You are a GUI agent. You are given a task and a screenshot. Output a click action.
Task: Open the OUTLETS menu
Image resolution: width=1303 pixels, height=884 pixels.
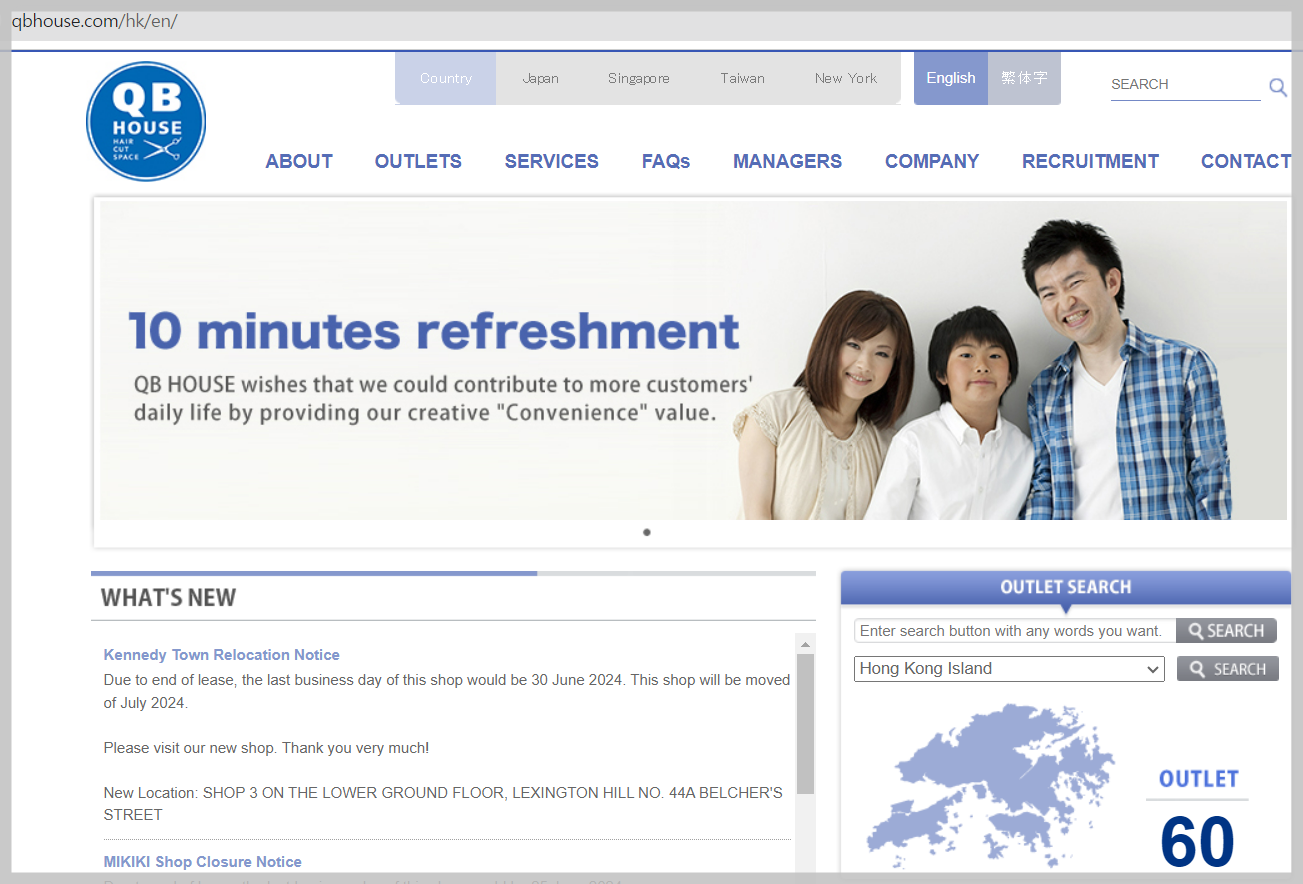[x=418, y=161]
